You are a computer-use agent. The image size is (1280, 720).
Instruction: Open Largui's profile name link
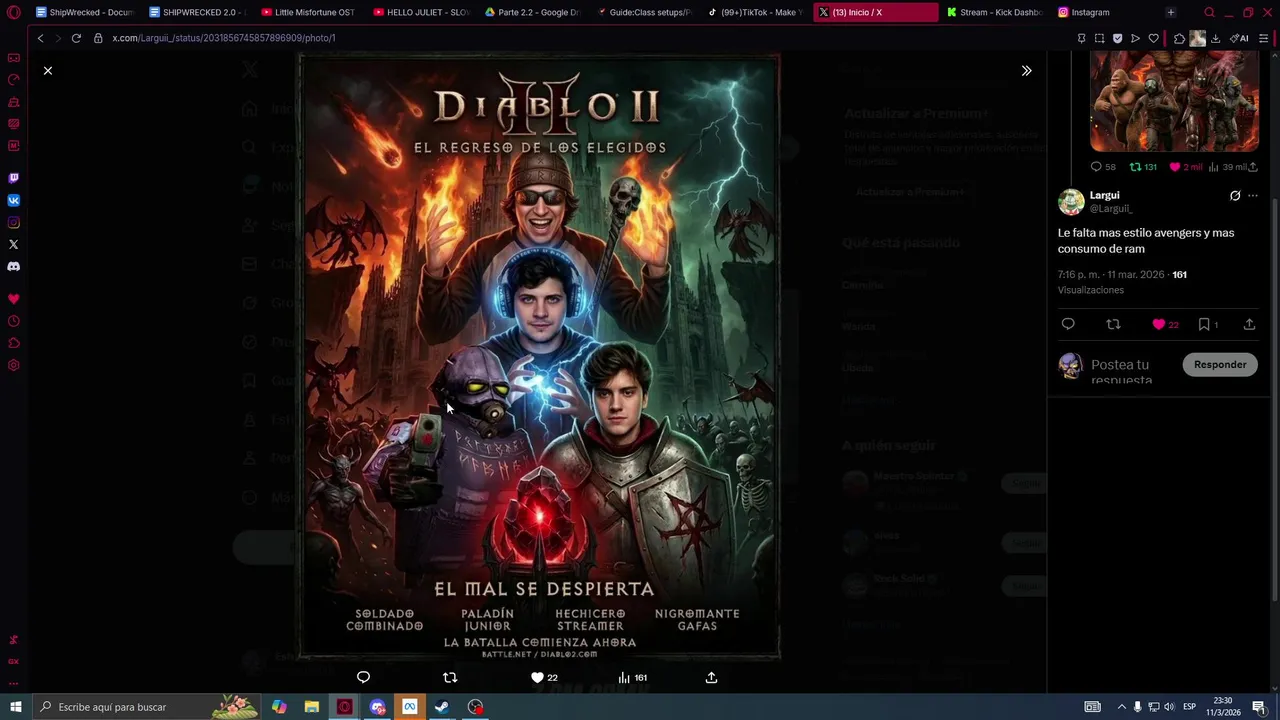pos(1104,195)
